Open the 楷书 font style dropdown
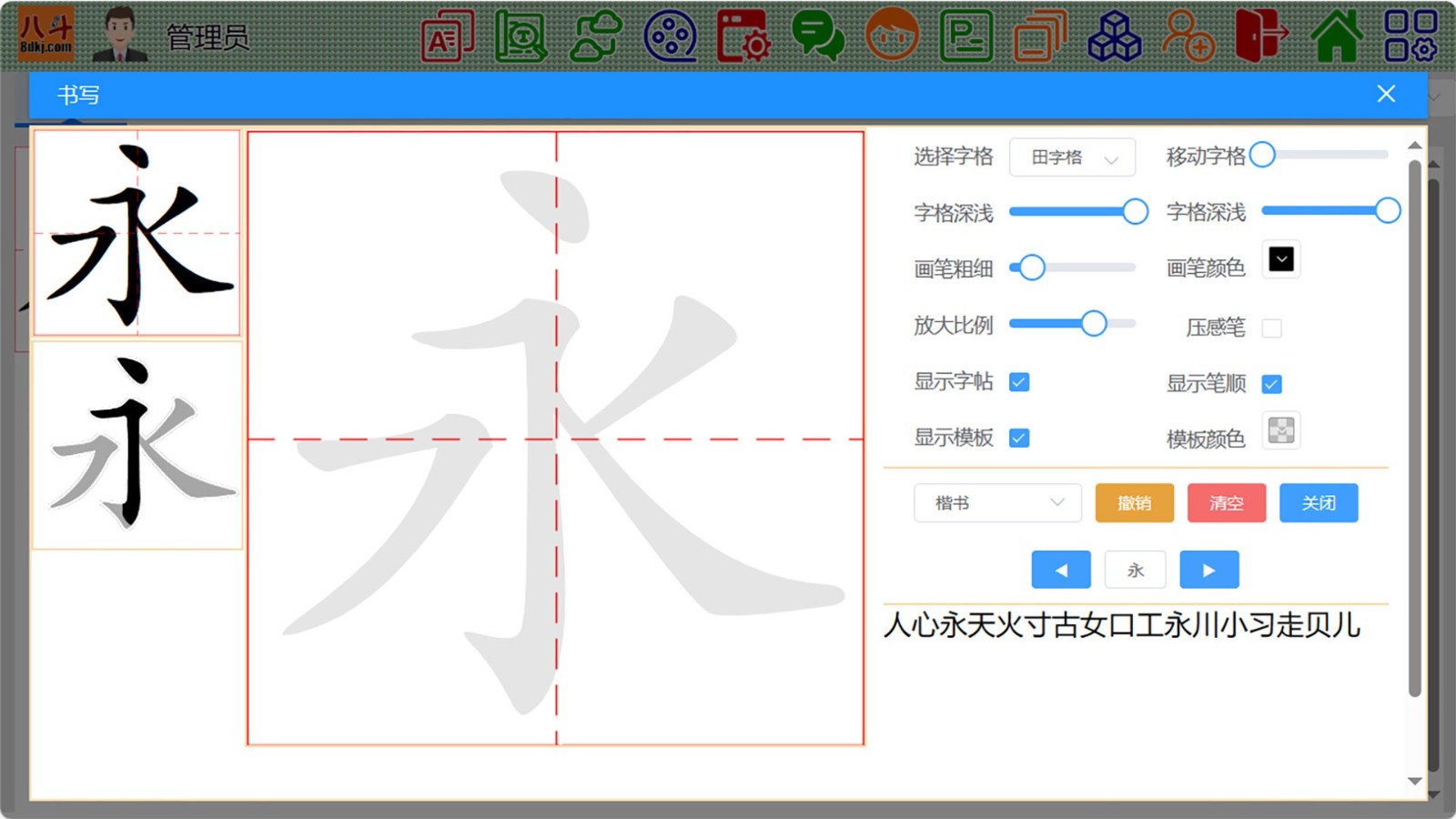The image size is (1456, 819). click(997, 502)
